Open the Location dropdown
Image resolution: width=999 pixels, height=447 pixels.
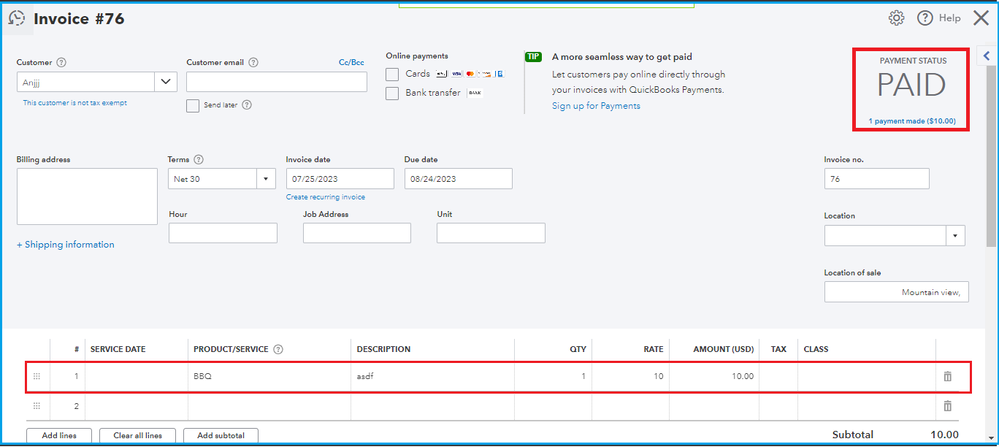click(955, 236)
